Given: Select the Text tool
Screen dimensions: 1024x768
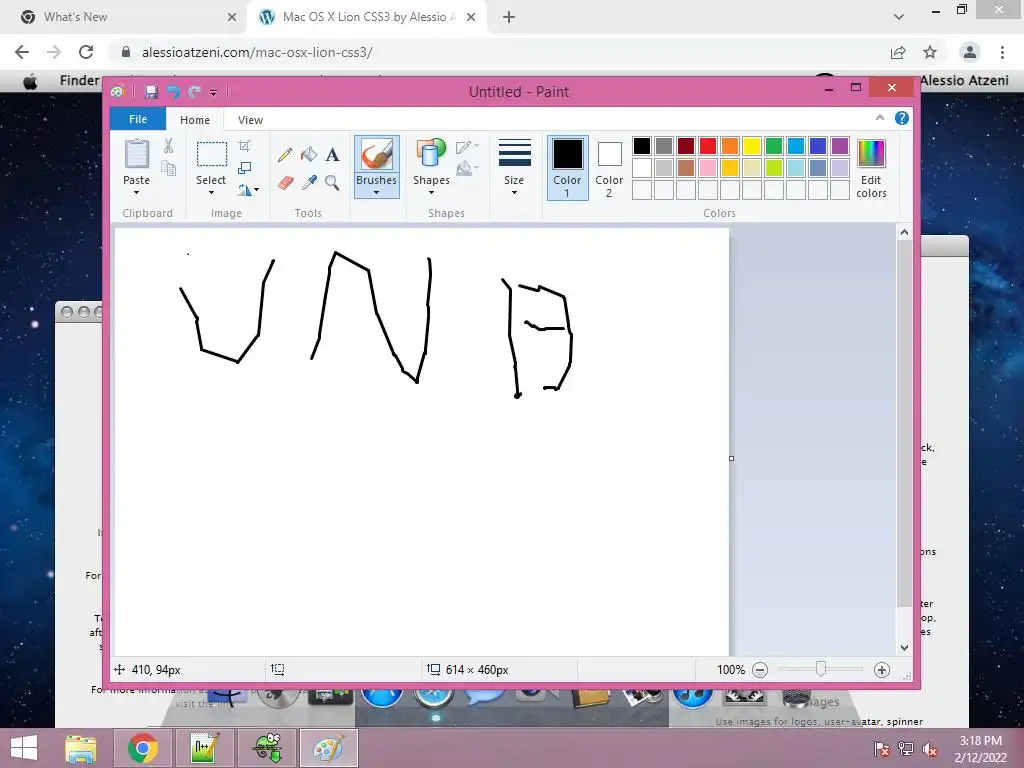Looking at the screenshot, I should coord(332,155).
